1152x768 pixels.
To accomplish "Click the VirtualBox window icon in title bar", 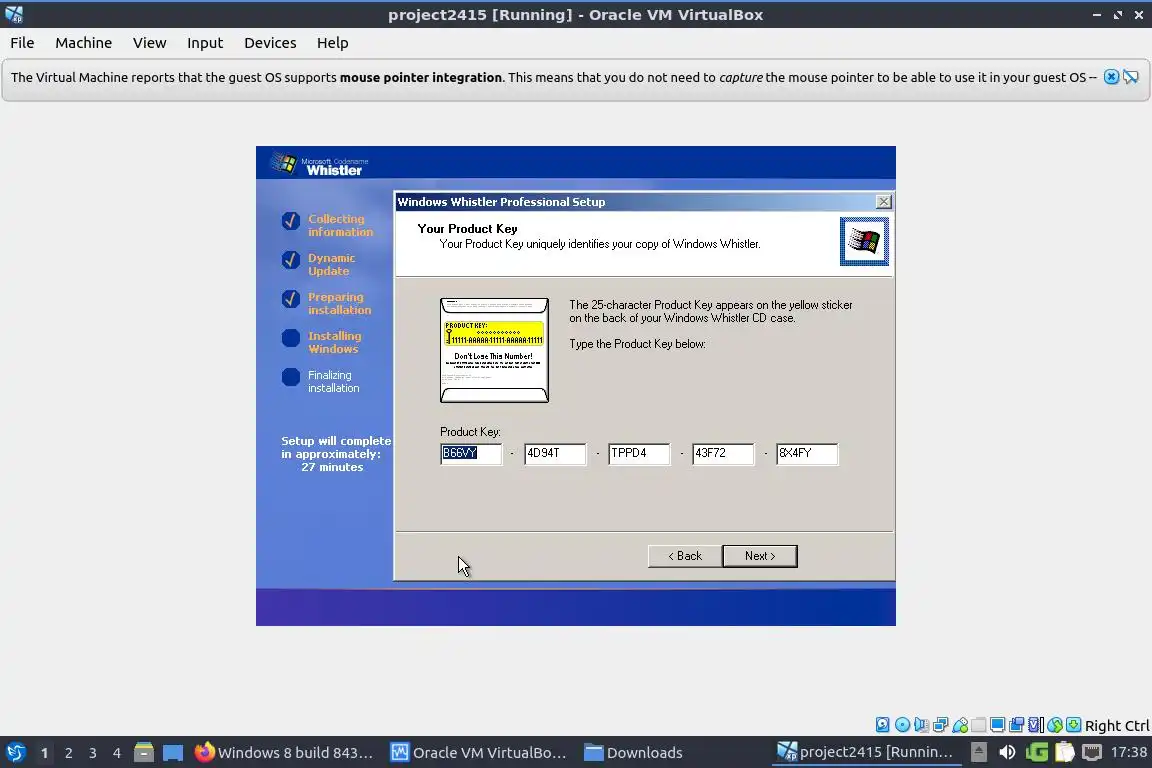I will pyautogui.click(x=14, y=15).
